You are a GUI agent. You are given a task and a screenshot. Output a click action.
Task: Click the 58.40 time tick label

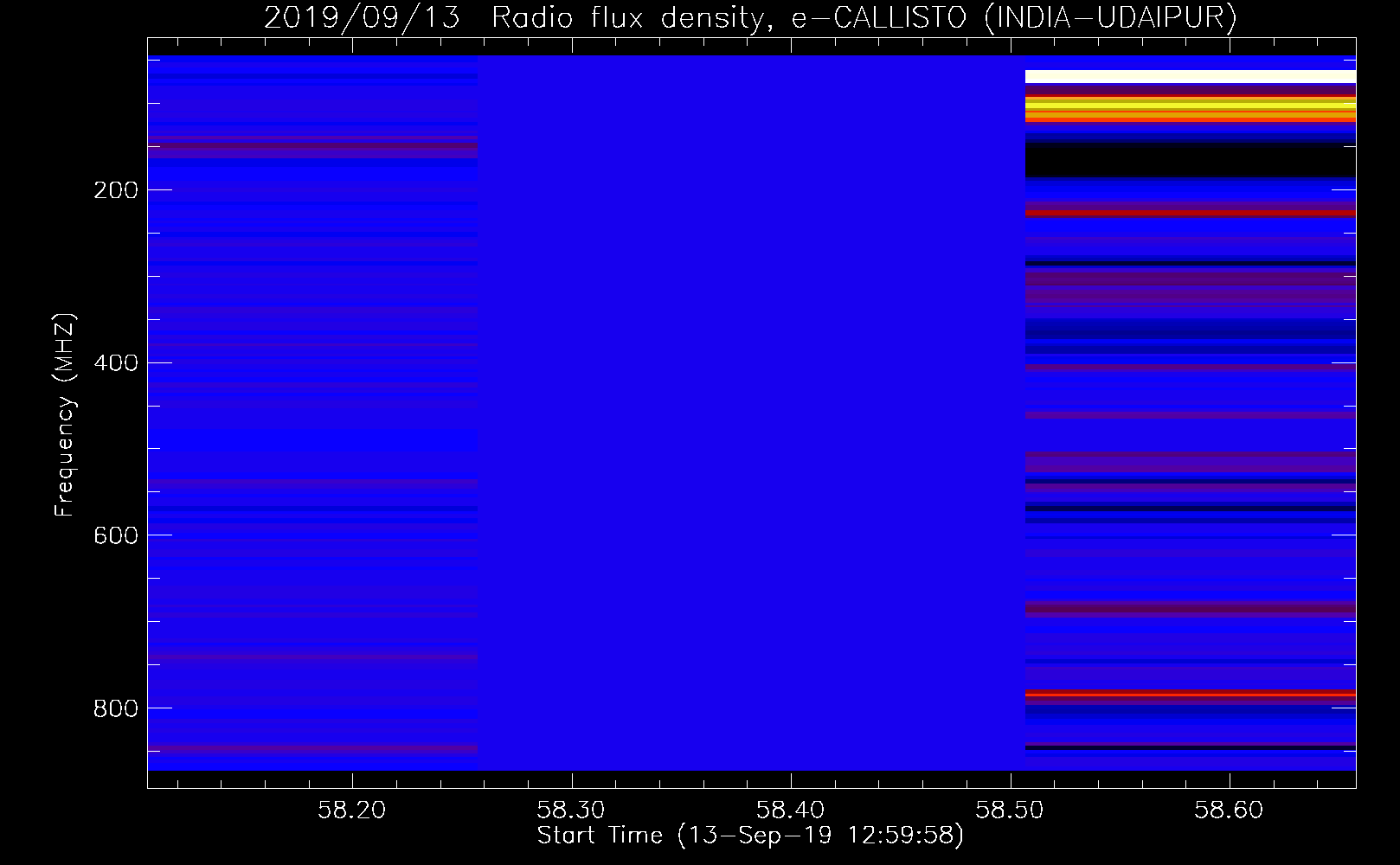coord(790,811)
